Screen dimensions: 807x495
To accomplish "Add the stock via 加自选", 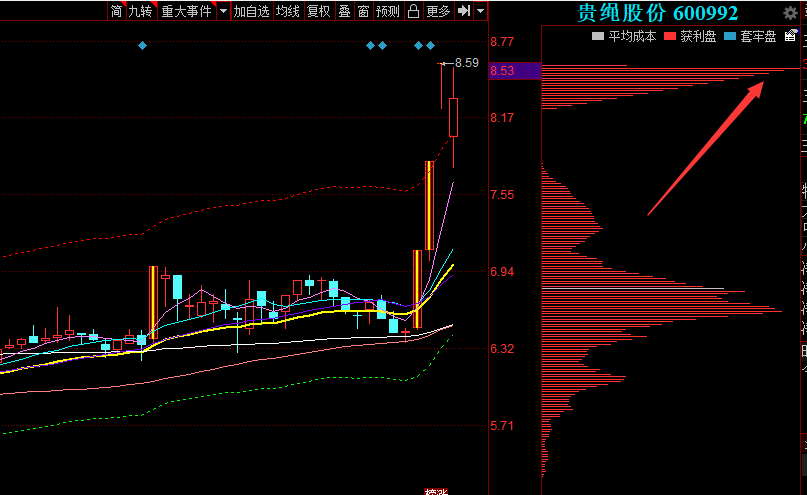I will point(252,11).
